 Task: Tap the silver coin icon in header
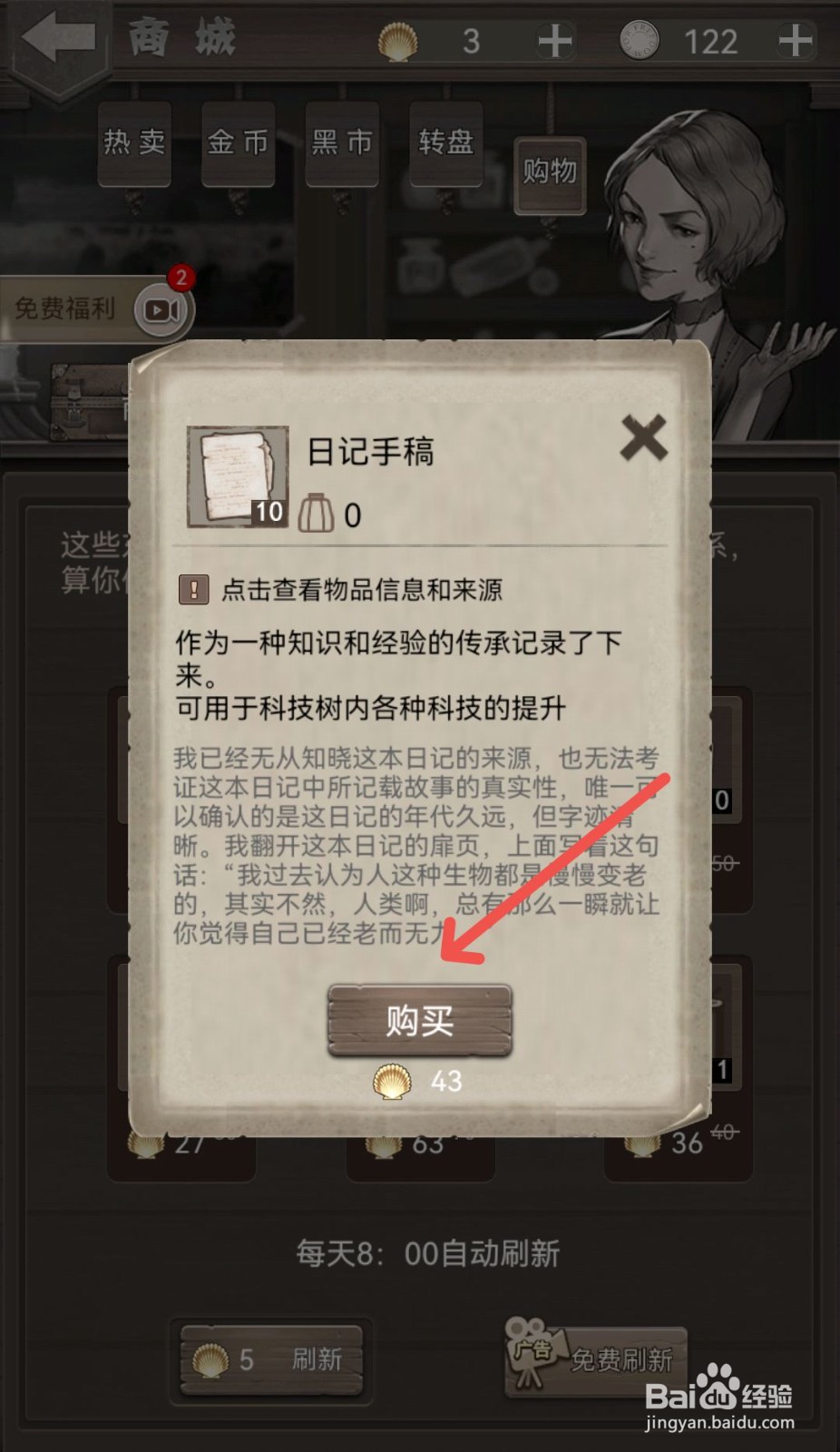point(639,41)
